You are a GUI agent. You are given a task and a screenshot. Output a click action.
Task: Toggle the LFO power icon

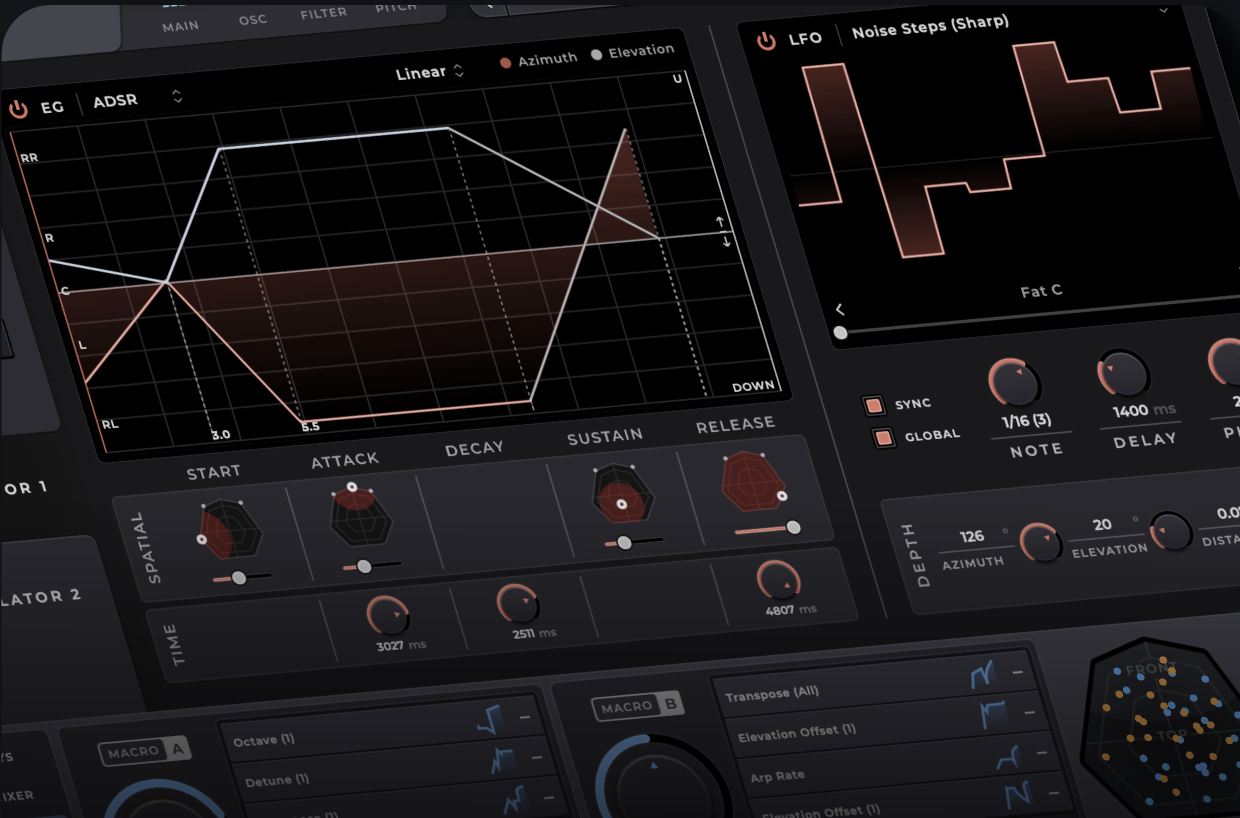click(766, 40)
